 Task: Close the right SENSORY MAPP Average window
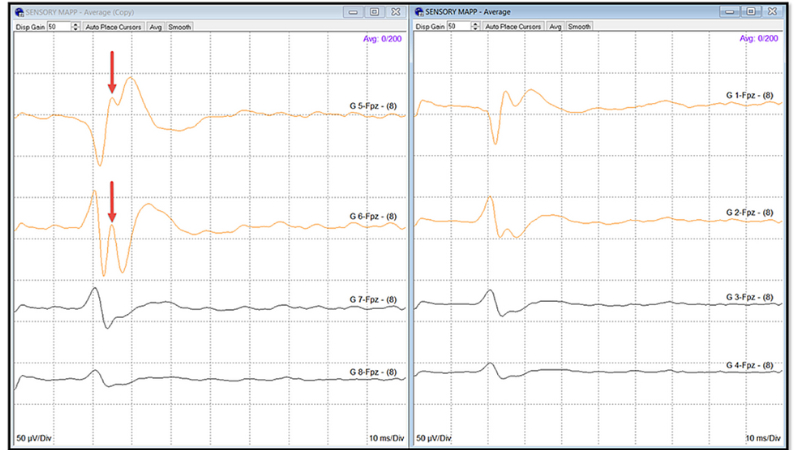tap(772, 11)
